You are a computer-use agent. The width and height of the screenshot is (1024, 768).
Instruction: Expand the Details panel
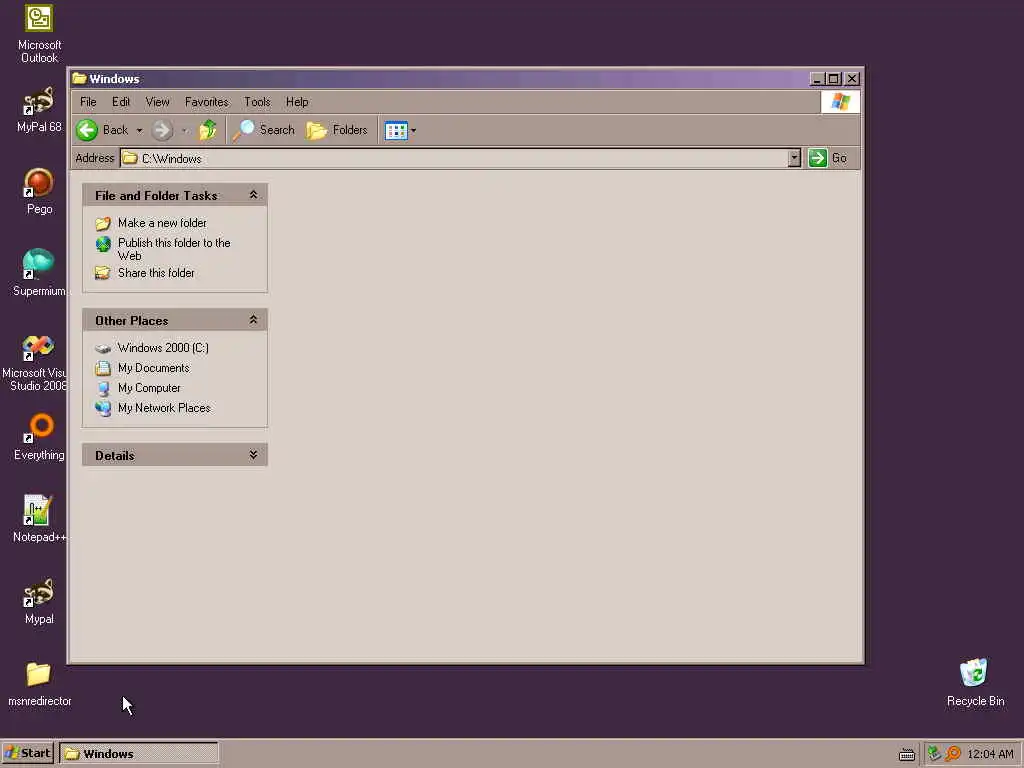point(253,455)
